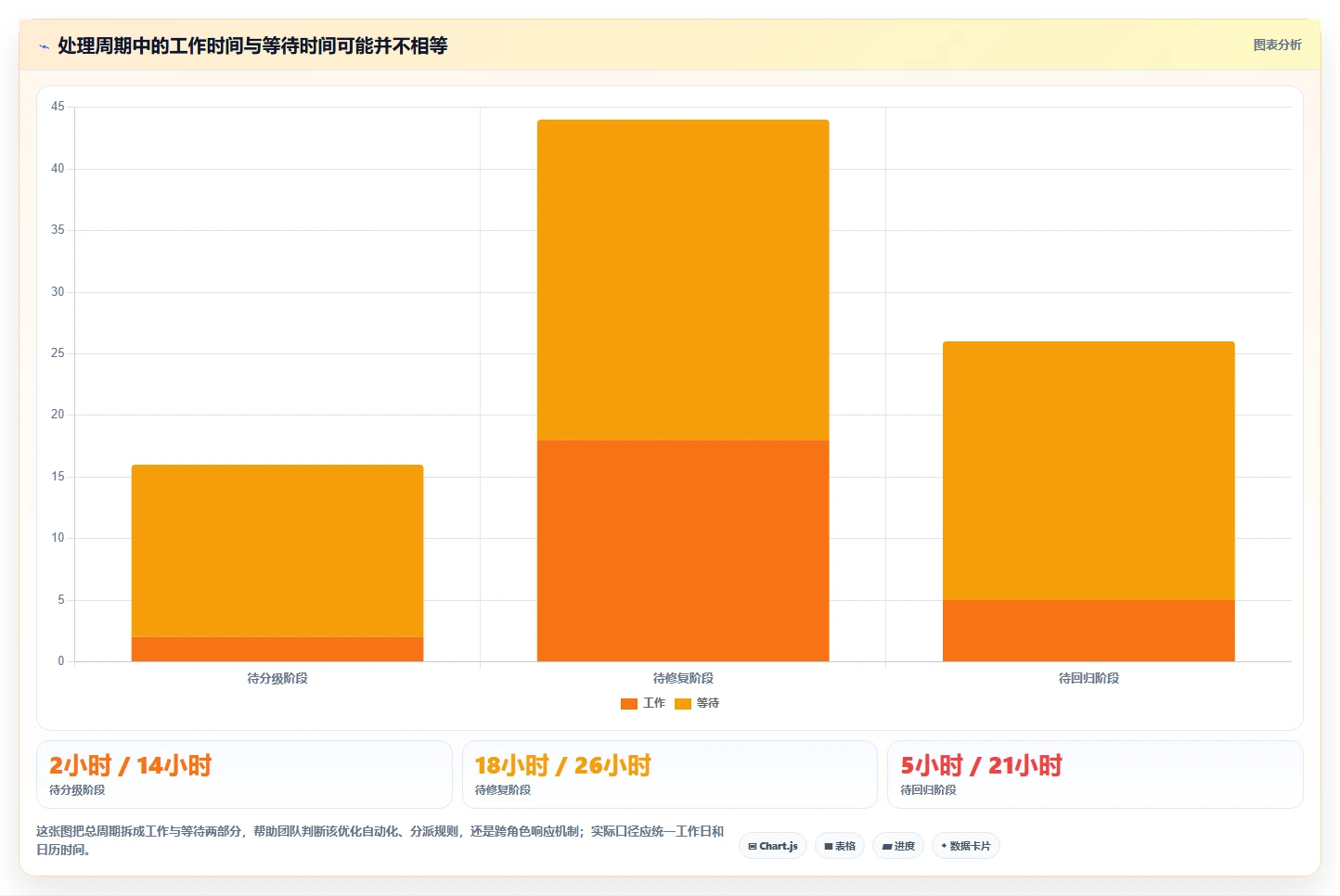Click the 工作 bar segment of 待回归阶段

click(x=1089, y=631)
